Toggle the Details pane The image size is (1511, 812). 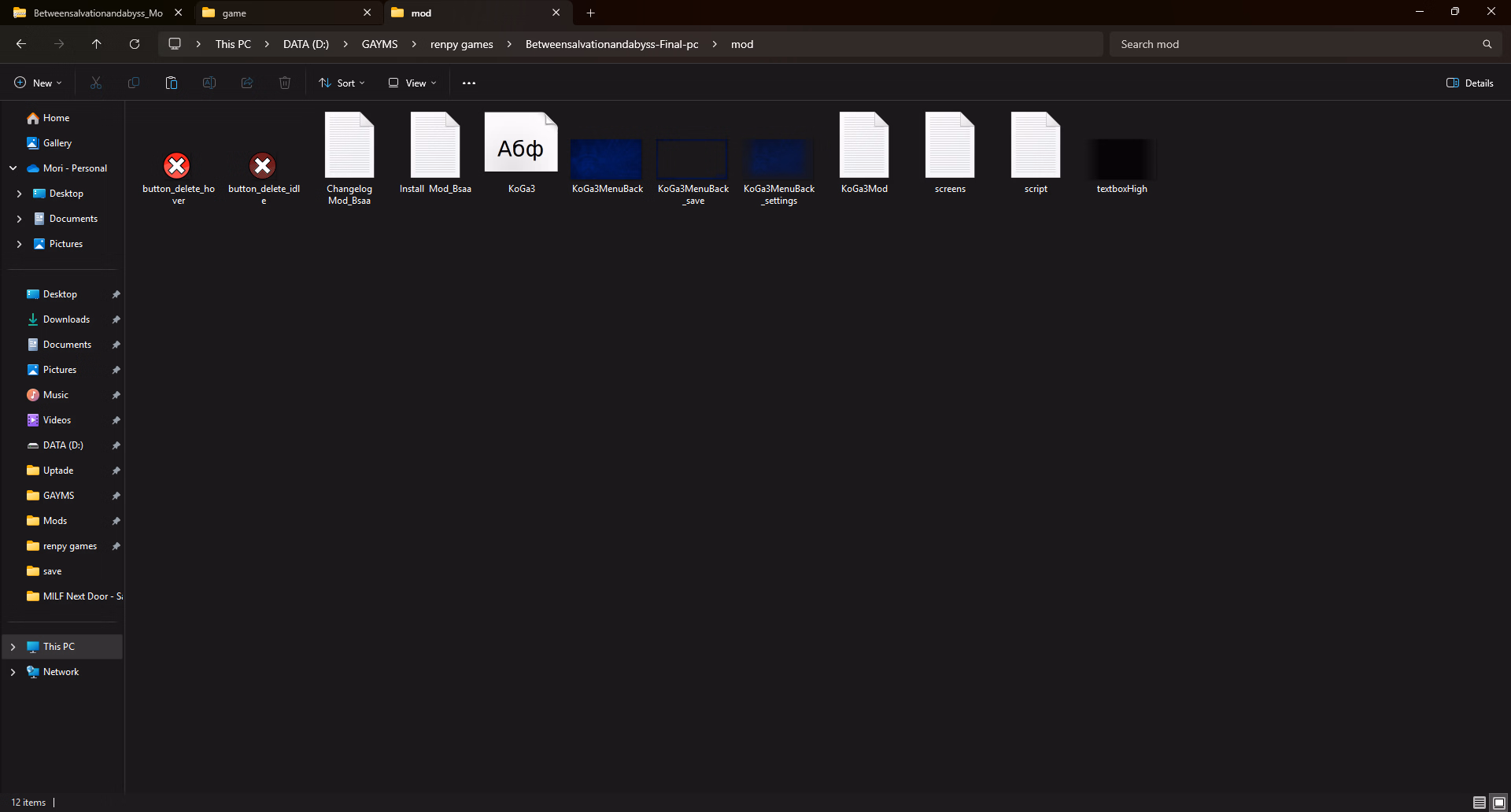(x=1469, y=83)
